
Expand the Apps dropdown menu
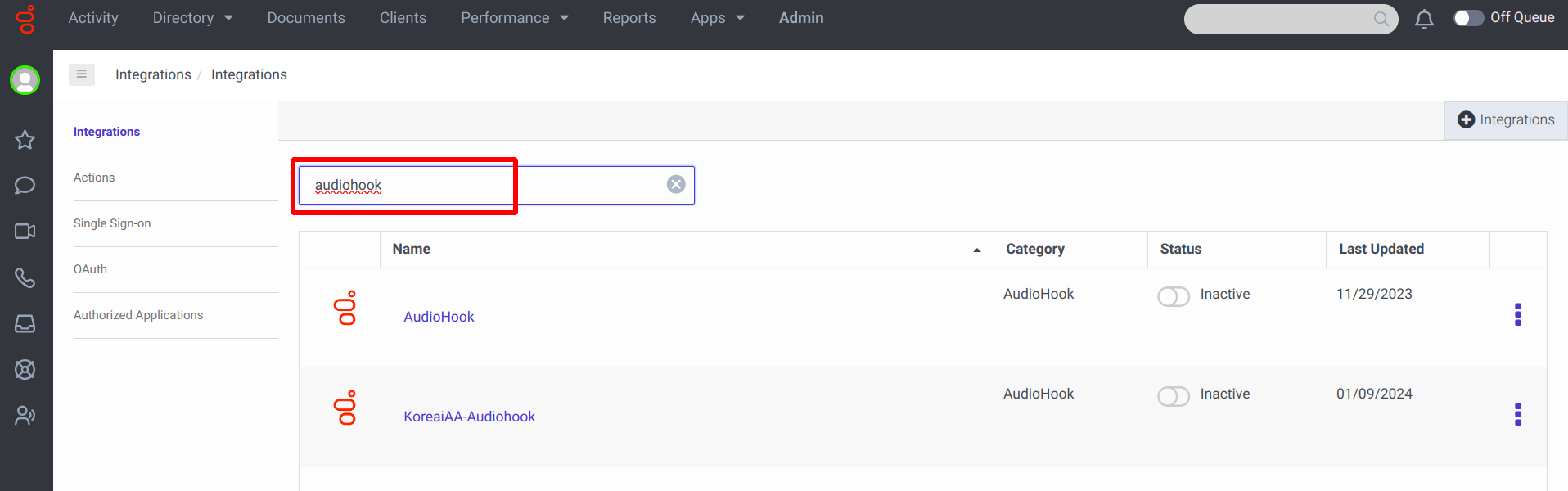coord(717,18)
